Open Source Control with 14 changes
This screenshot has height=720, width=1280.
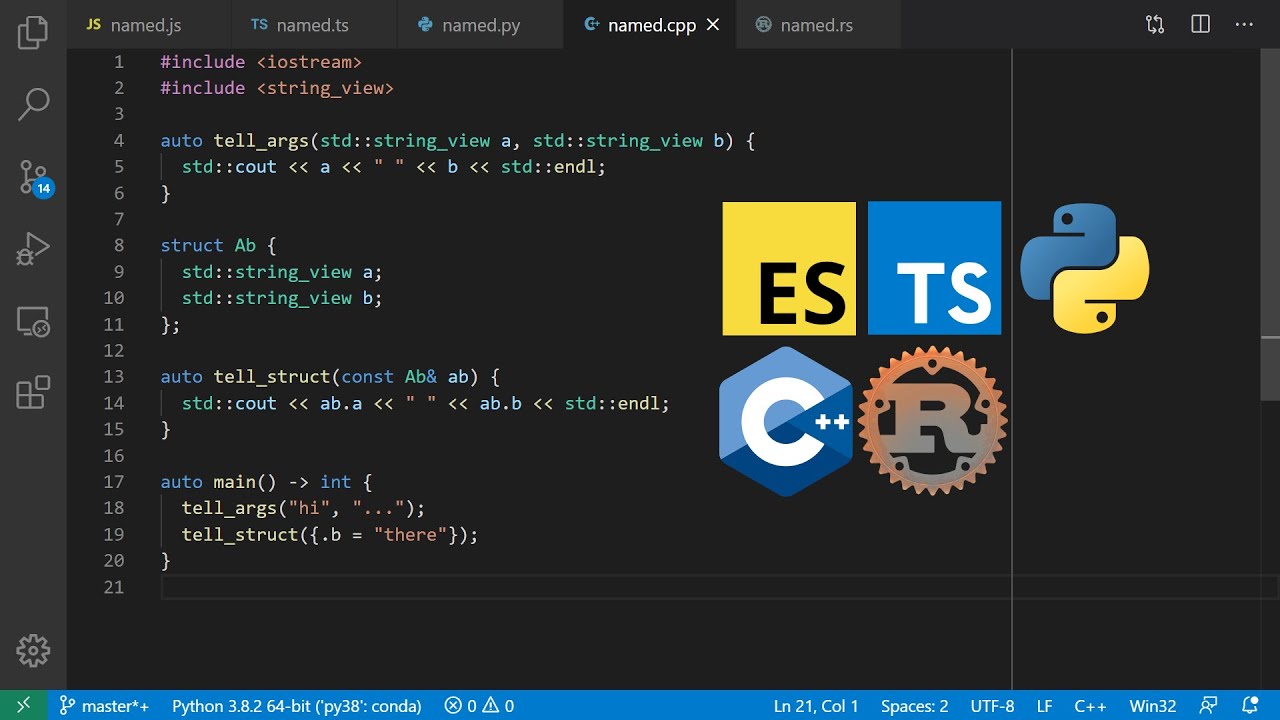click(33, 178)
